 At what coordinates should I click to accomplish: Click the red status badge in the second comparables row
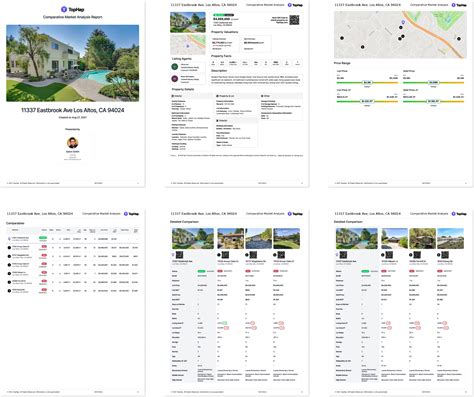click(44, 247)
